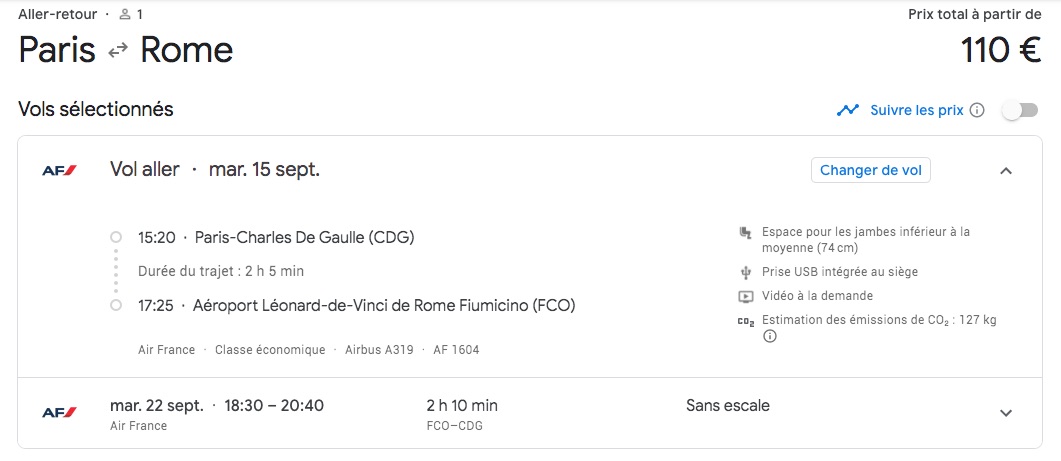
Task: Click the CO2 emissions info icon
Action: [769, 336]
